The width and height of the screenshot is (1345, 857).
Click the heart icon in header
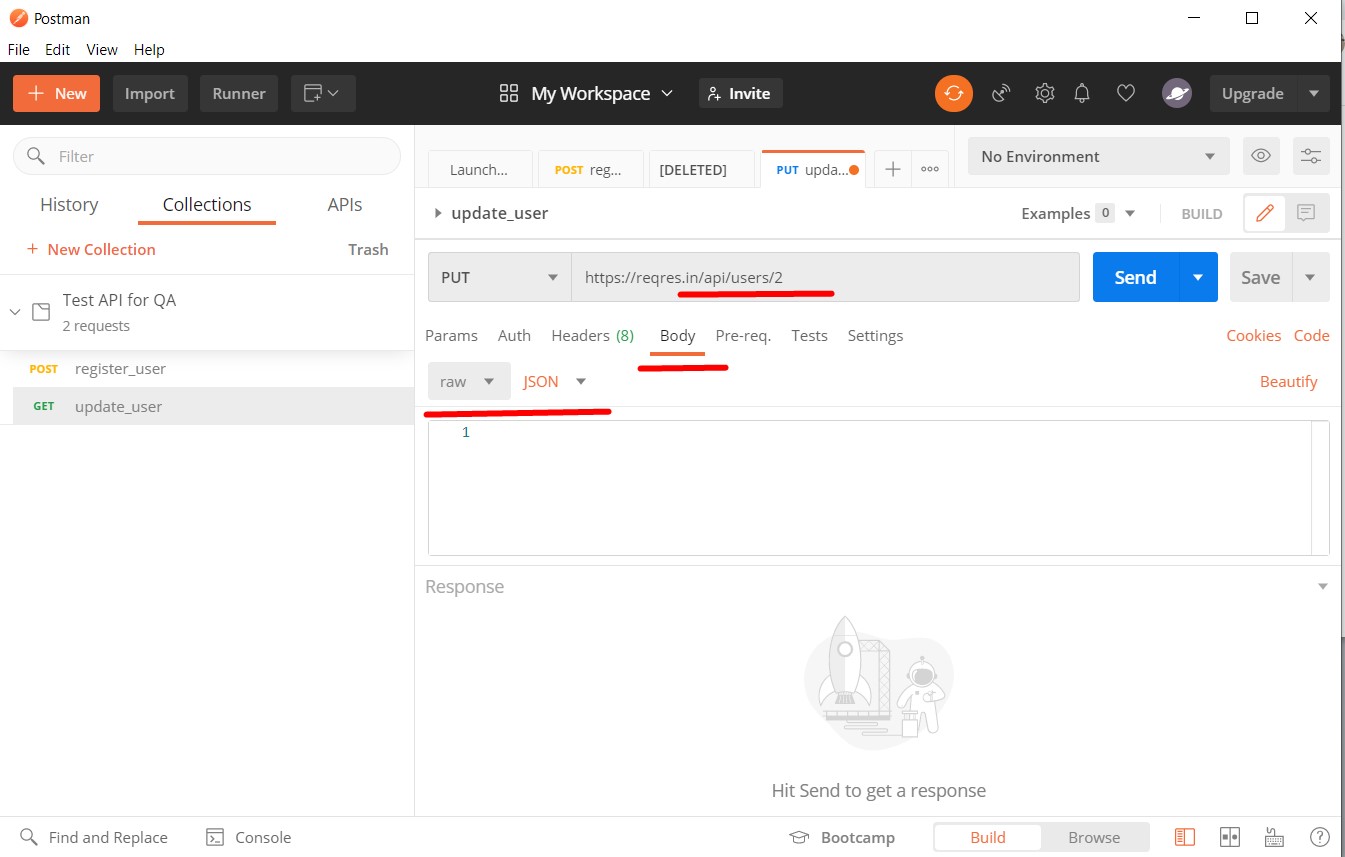pyautogui.click(x=1126, y=93)
